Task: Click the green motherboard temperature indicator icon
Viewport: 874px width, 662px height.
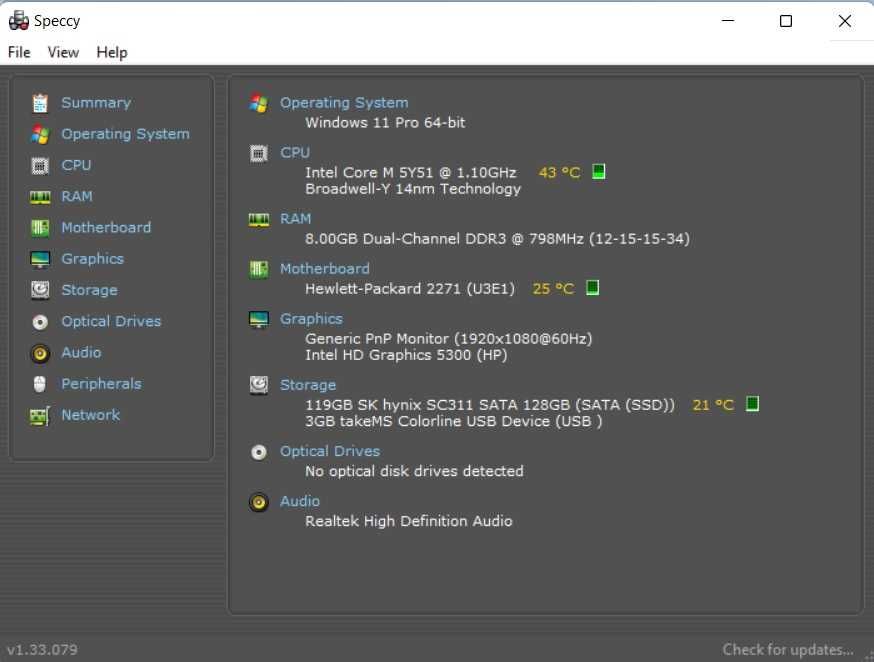Action: pos(593,288)
